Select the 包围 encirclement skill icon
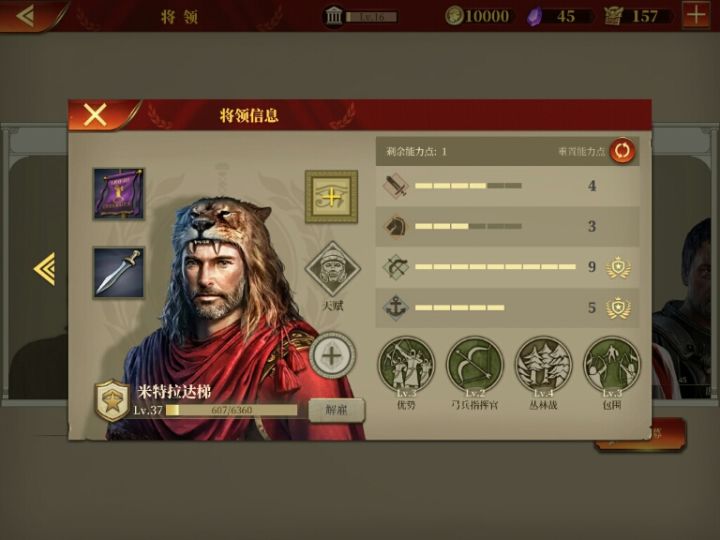The width and height of the screenshot is (720, 540). coord(612,365)
